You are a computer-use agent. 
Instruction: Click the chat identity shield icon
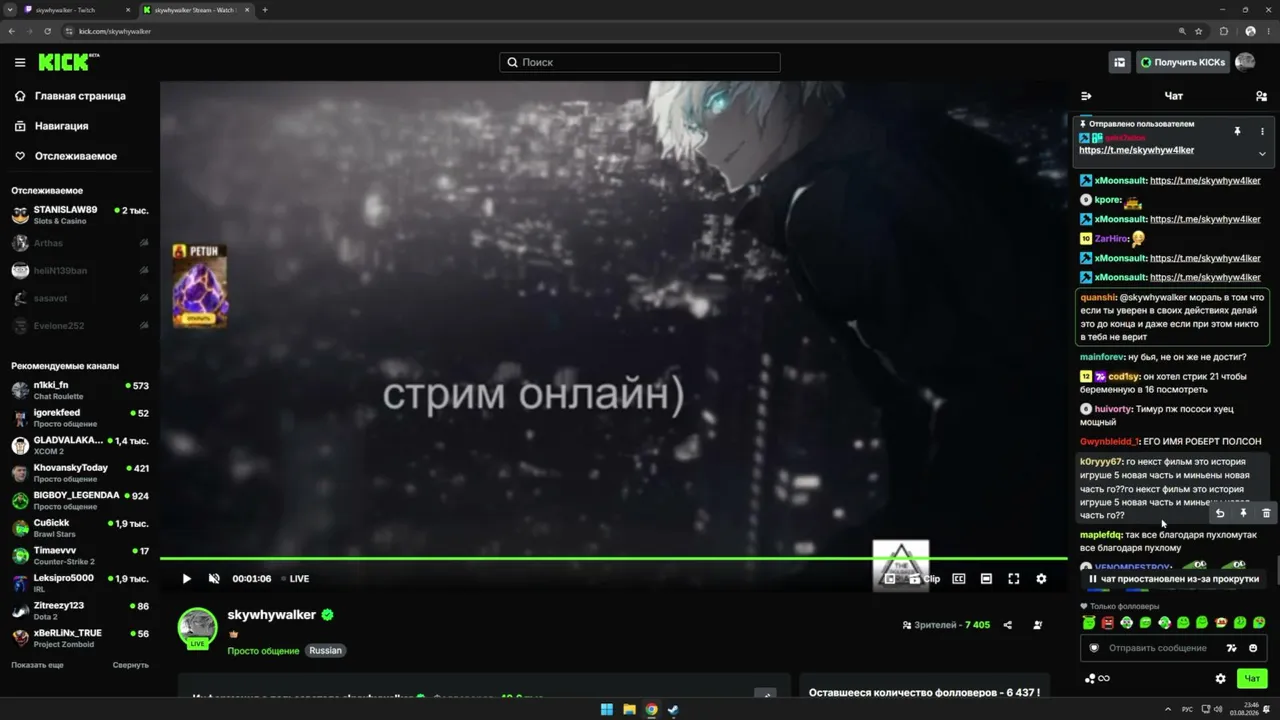(1094, 648)
